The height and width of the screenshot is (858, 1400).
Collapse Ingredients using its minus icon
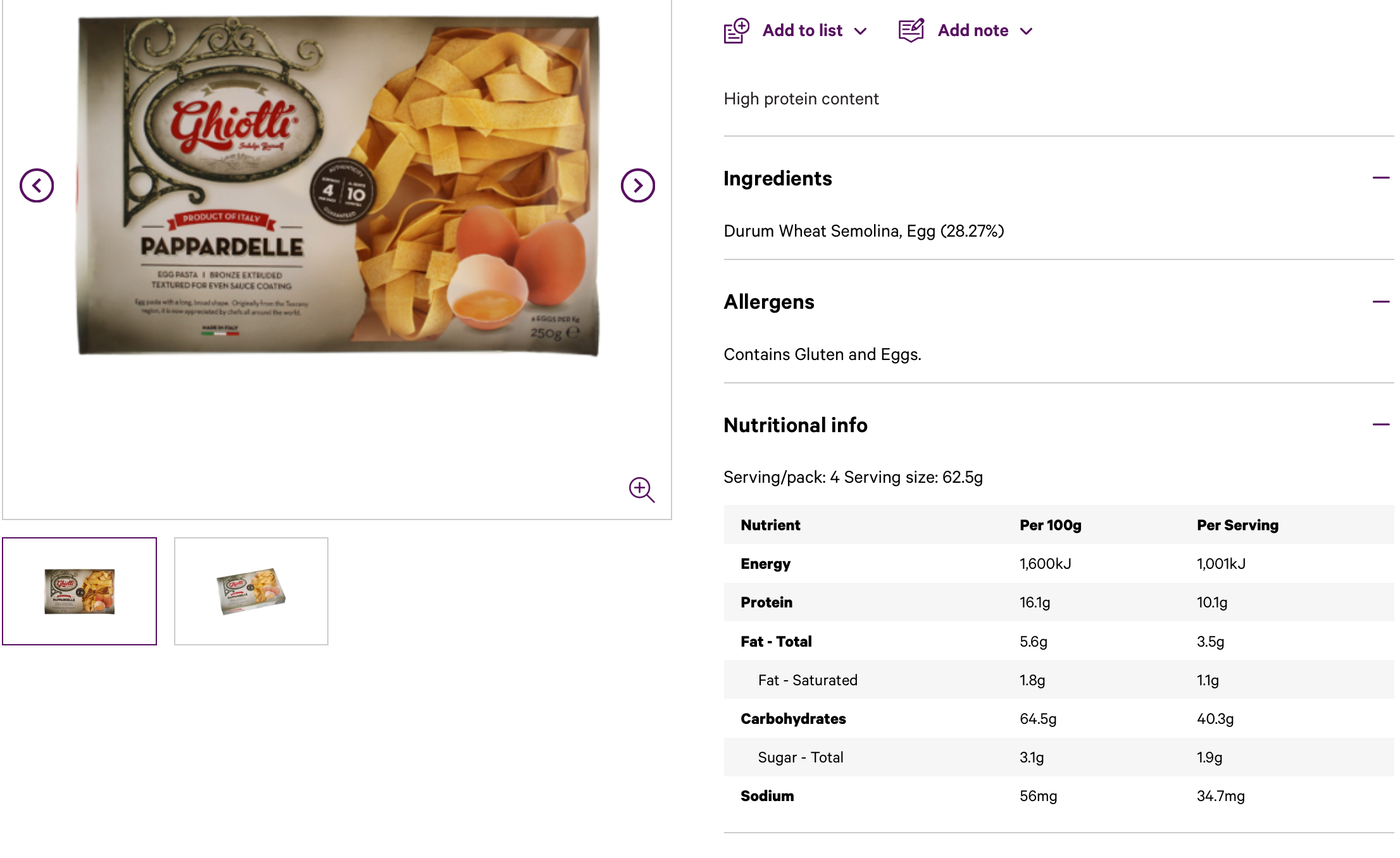[1380, 178]
